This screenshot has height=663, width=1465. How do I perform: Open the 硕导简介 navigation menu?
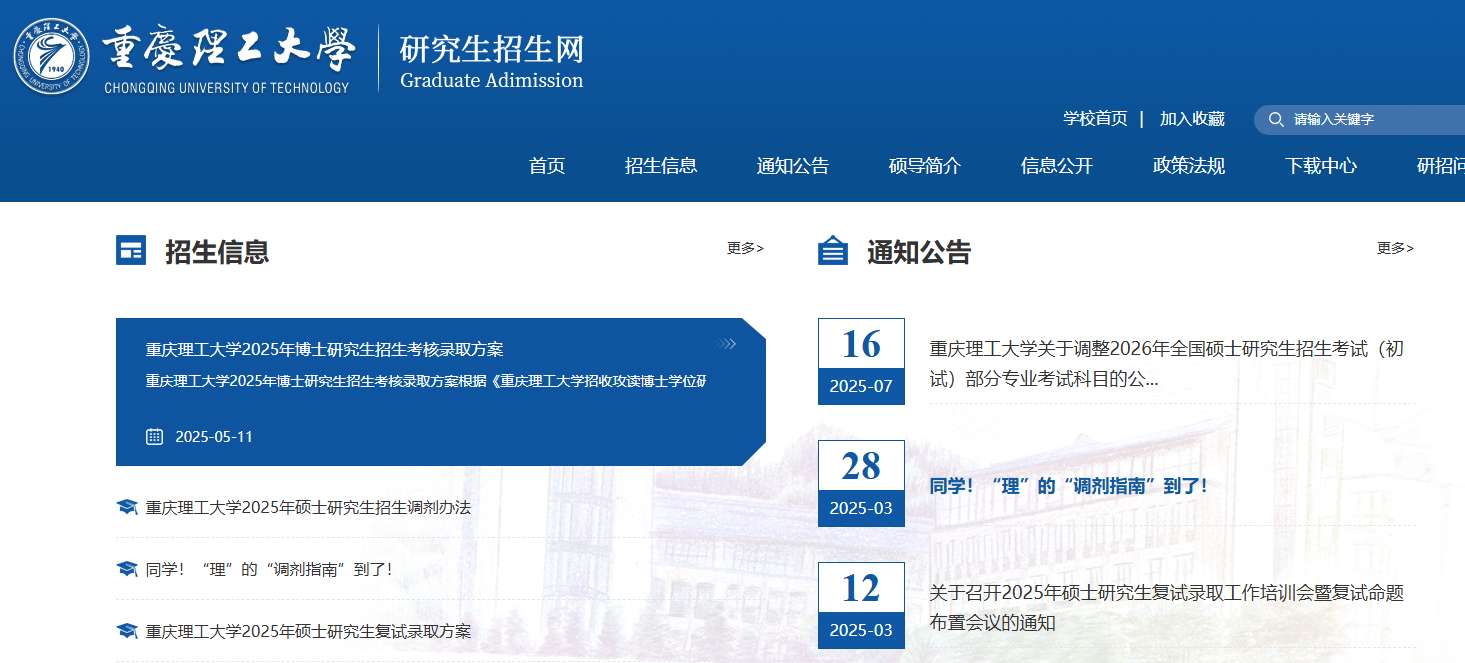[x=925, y=166]
